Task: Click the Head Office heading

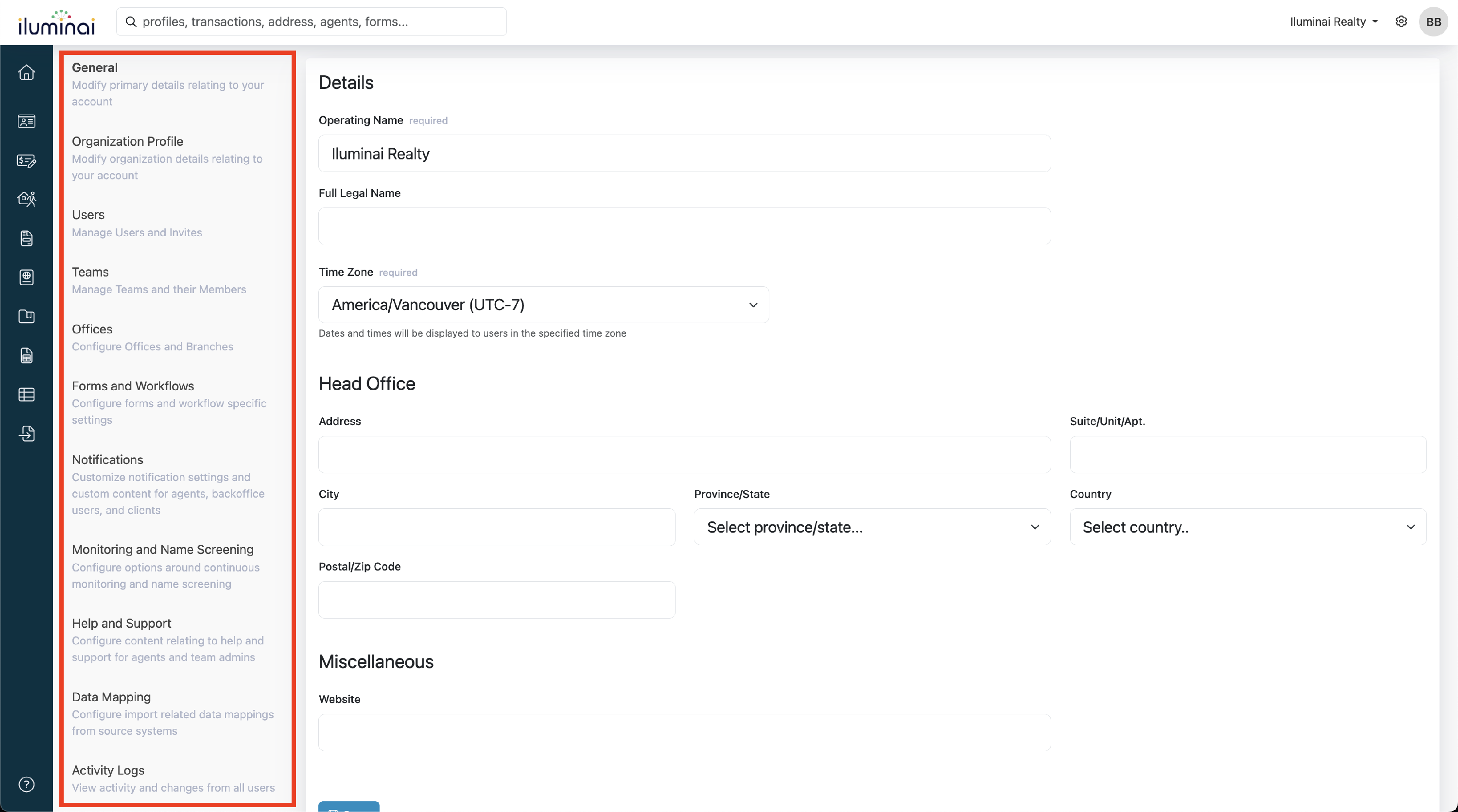Action: 367,384
